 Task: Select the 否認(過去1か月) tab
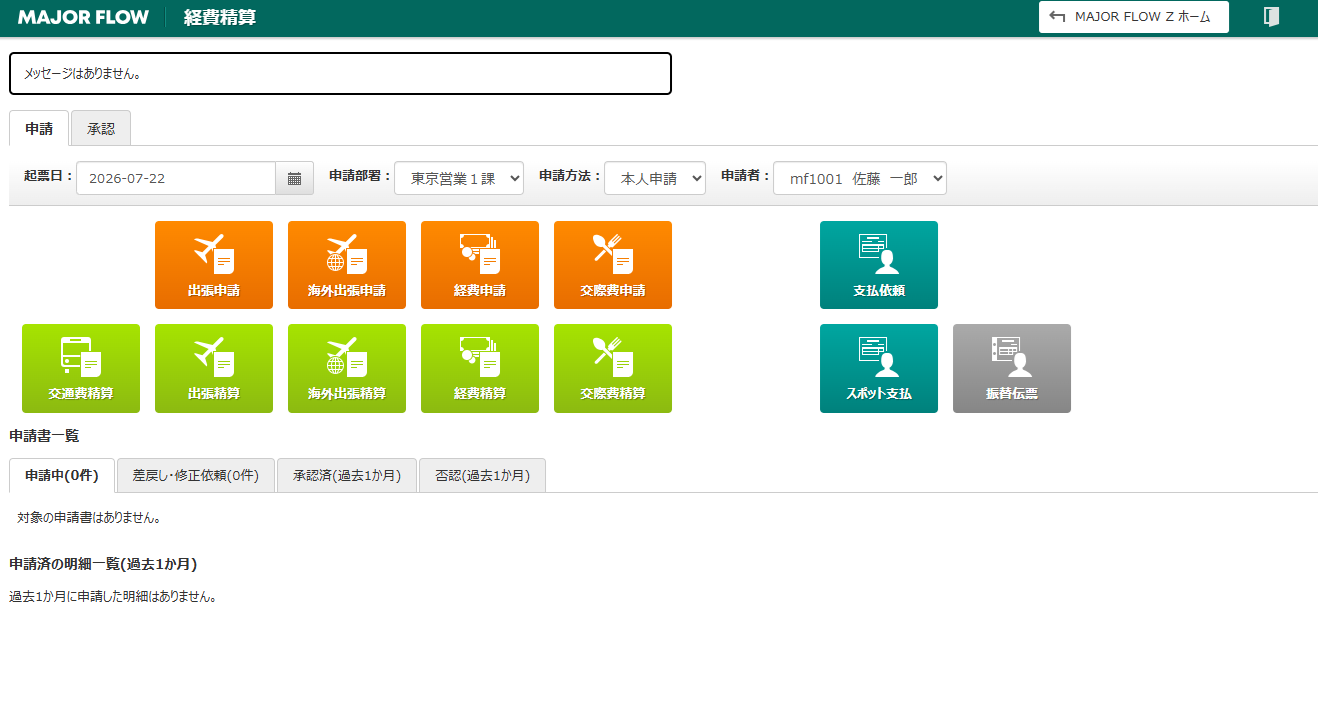click(x=482, y=475)
